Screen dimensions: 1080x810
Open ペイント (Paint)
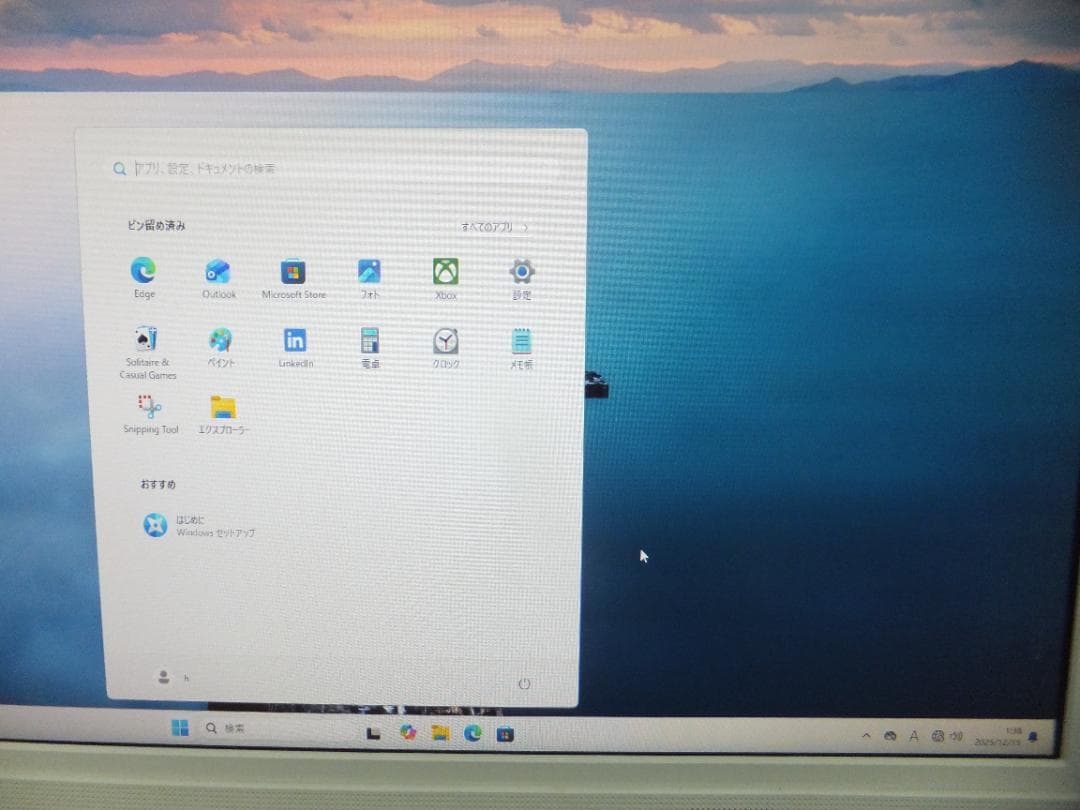(219, 341)
